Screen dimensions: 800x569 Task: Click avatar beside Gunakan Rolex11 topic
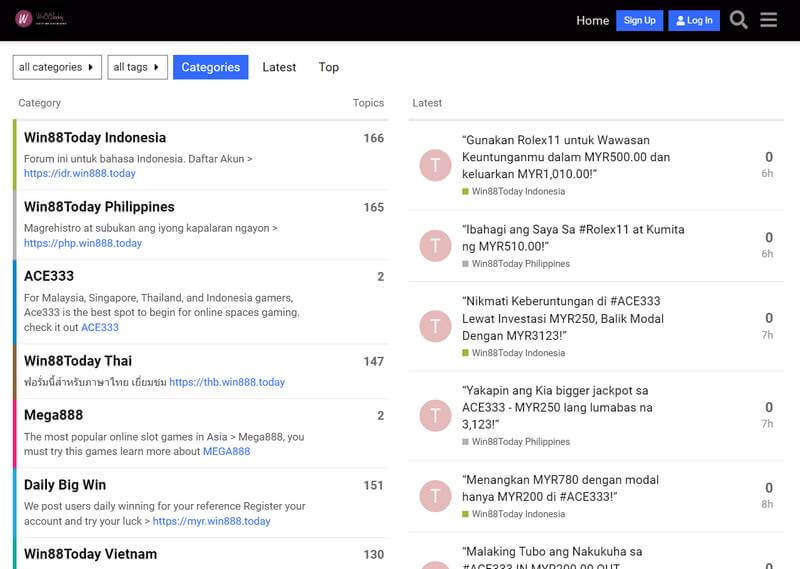click(435, 165)
